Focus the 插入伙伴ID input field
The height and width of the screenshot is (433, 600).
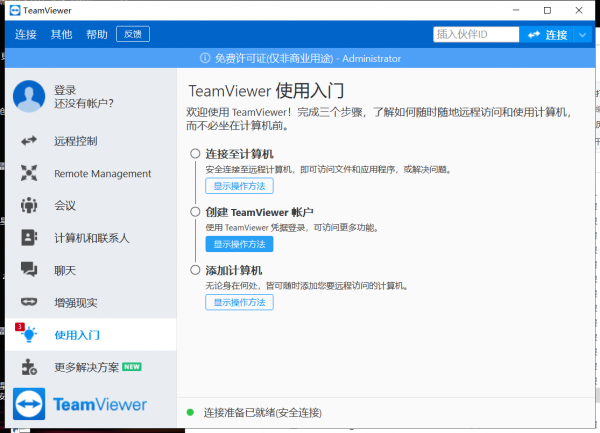pyautogui.click(x=476, y=34)
